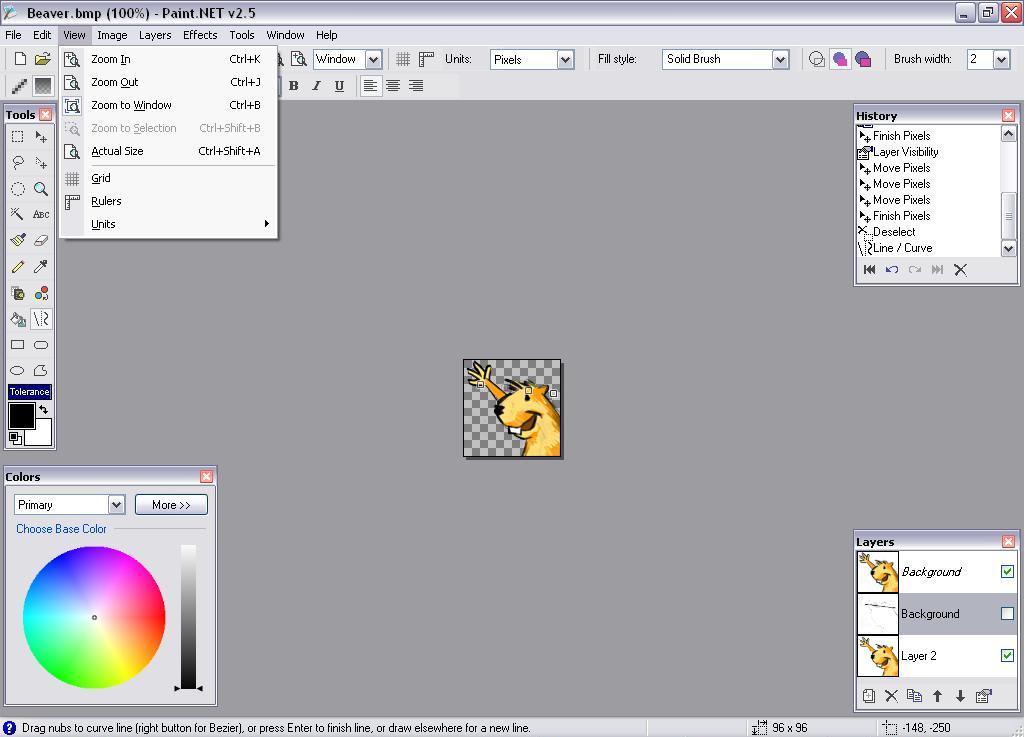The image size is (1025, 737).
Task: Choose the Paint Bucket tool
Action: [x=17, y=319]
